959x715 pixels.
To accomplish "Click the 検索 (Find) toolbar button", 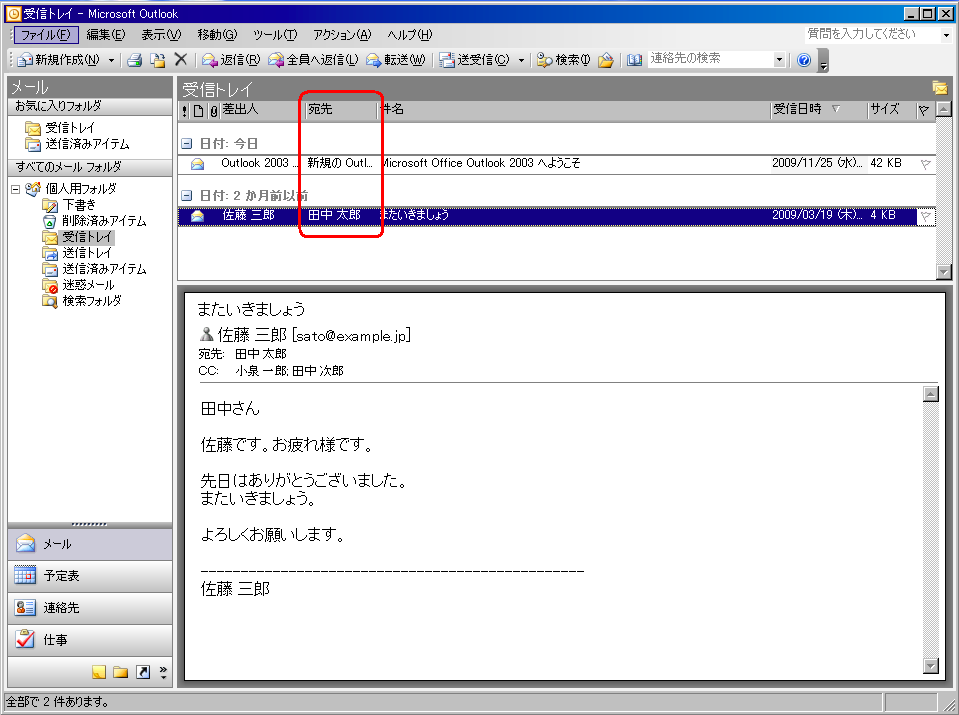I will (563, 60).
